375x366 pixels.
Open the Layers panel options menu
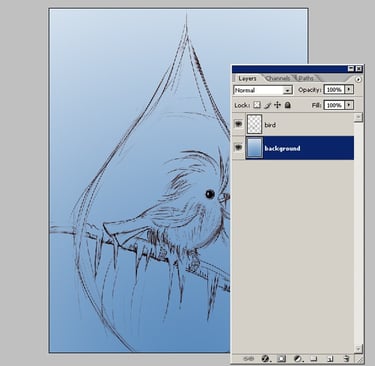(x=358, y=79)
